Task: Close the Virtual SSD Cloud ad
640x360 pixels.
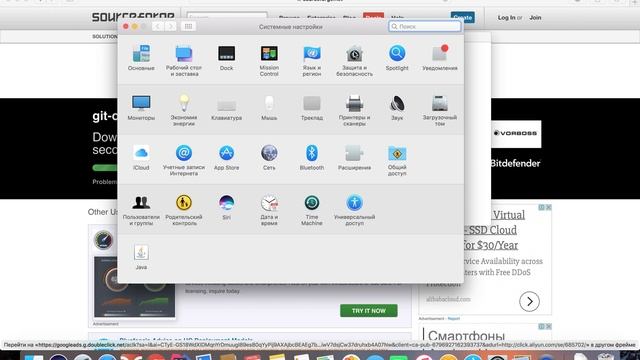Action: pos(549,207)
